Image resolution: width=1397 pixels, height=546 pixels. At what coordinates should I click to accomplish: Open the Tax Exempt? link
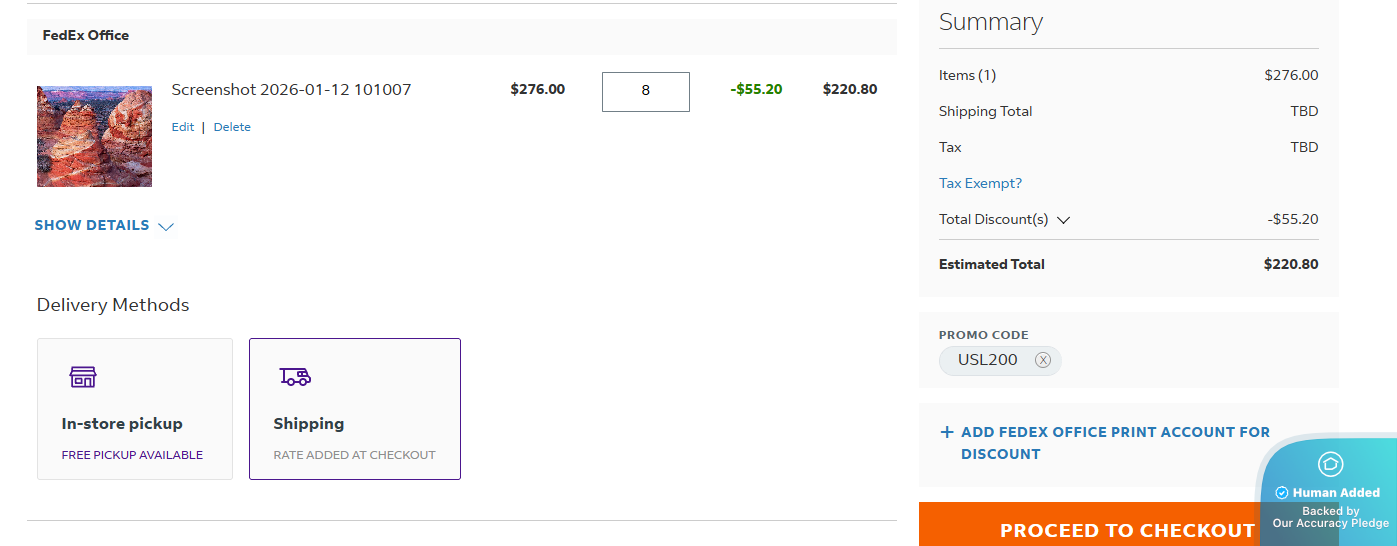980,183
